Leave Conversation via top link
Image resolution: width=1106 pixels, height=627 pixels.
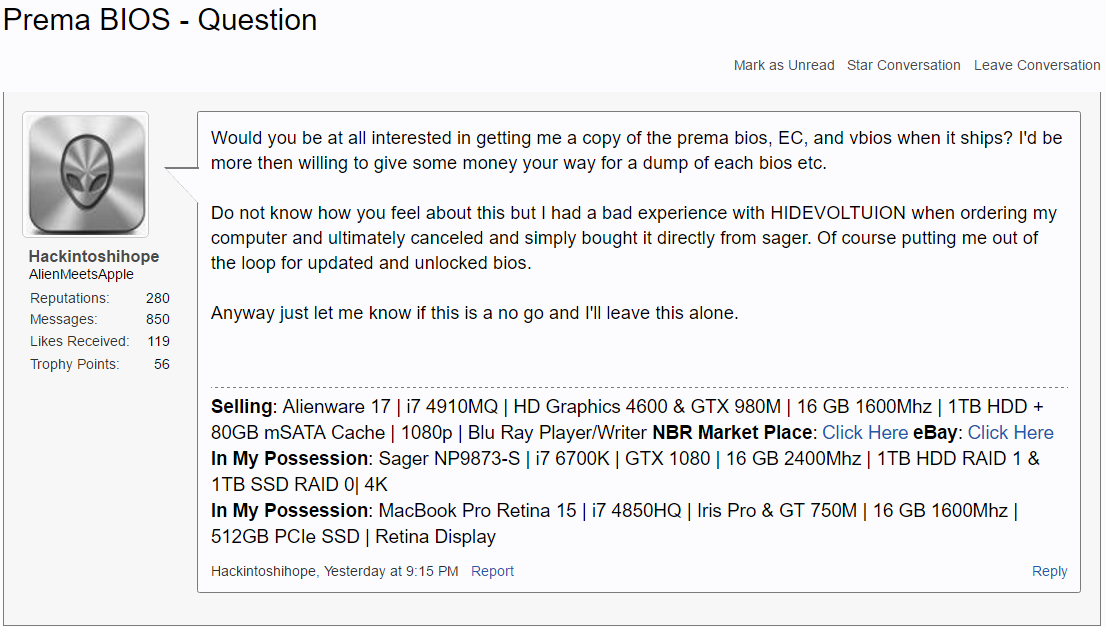[x=1037, y=65]
